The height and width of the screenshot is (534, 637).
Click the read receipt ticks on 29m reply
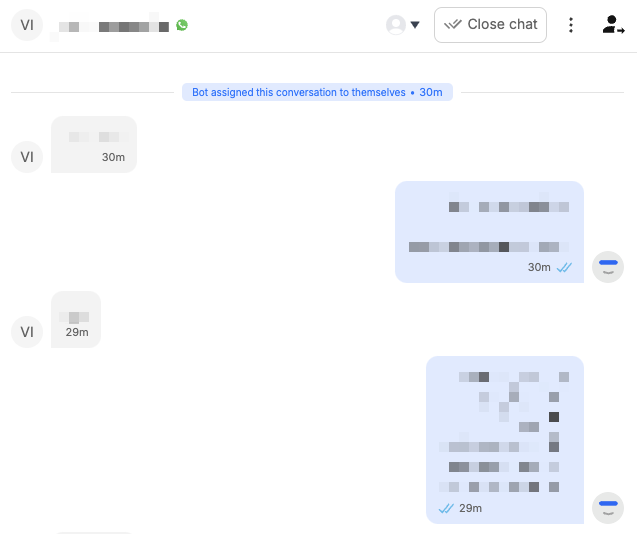tap(446, 508)
